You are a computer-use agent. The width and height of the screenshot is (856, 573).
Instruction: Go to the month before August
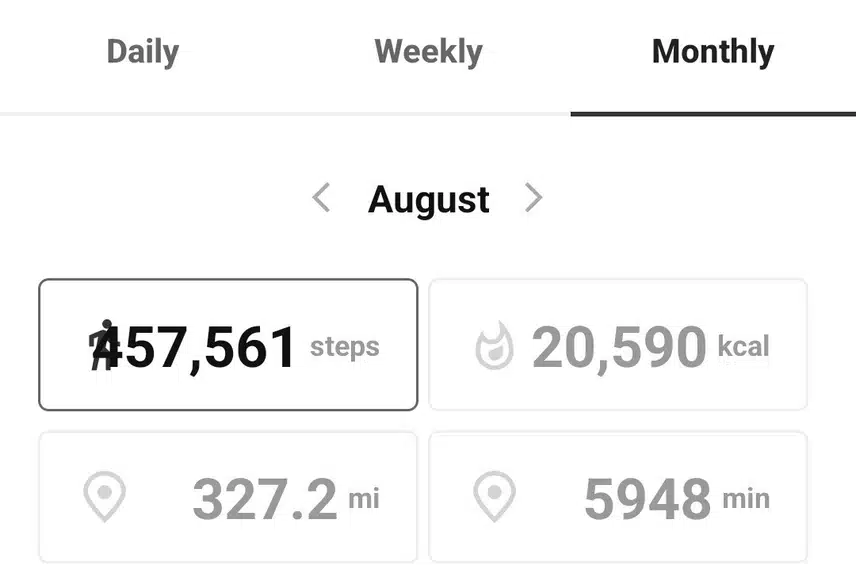coord(321,198)
